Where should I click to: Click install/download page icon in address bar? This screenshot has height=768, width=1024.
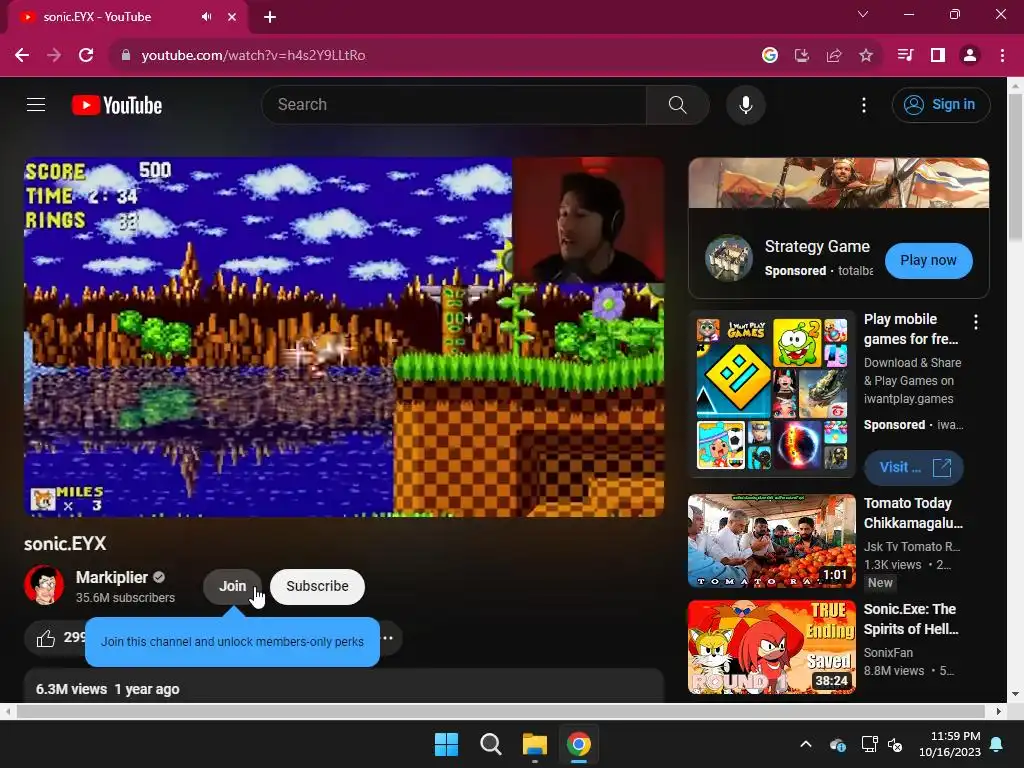[x=801, y=56]
